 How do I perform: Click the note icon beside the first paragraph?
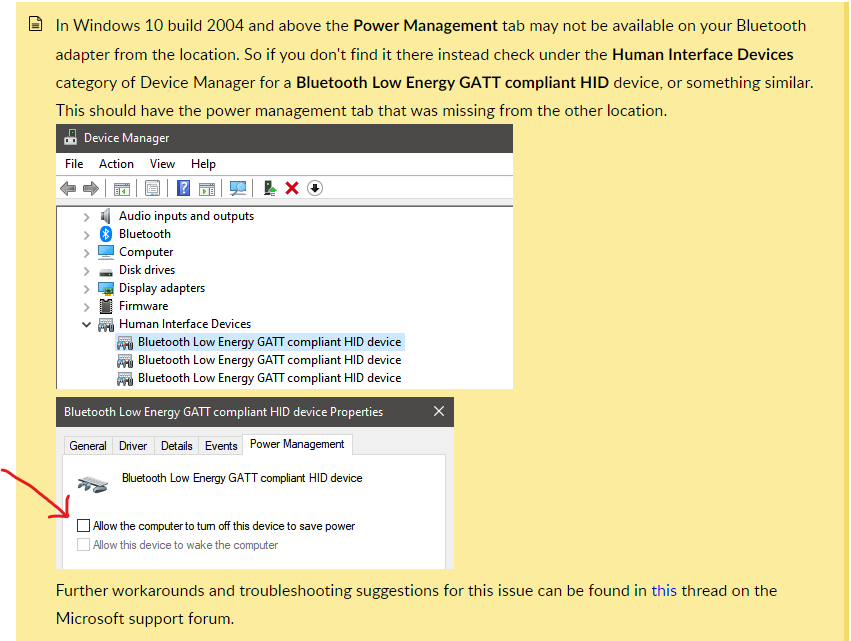tap(35, 24)
